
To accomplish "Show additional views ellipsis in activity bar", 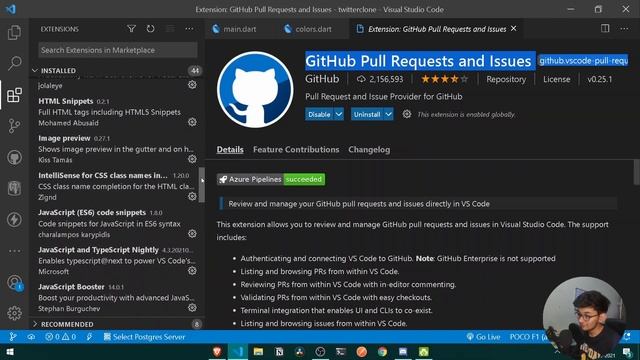I will click(14, 251).
